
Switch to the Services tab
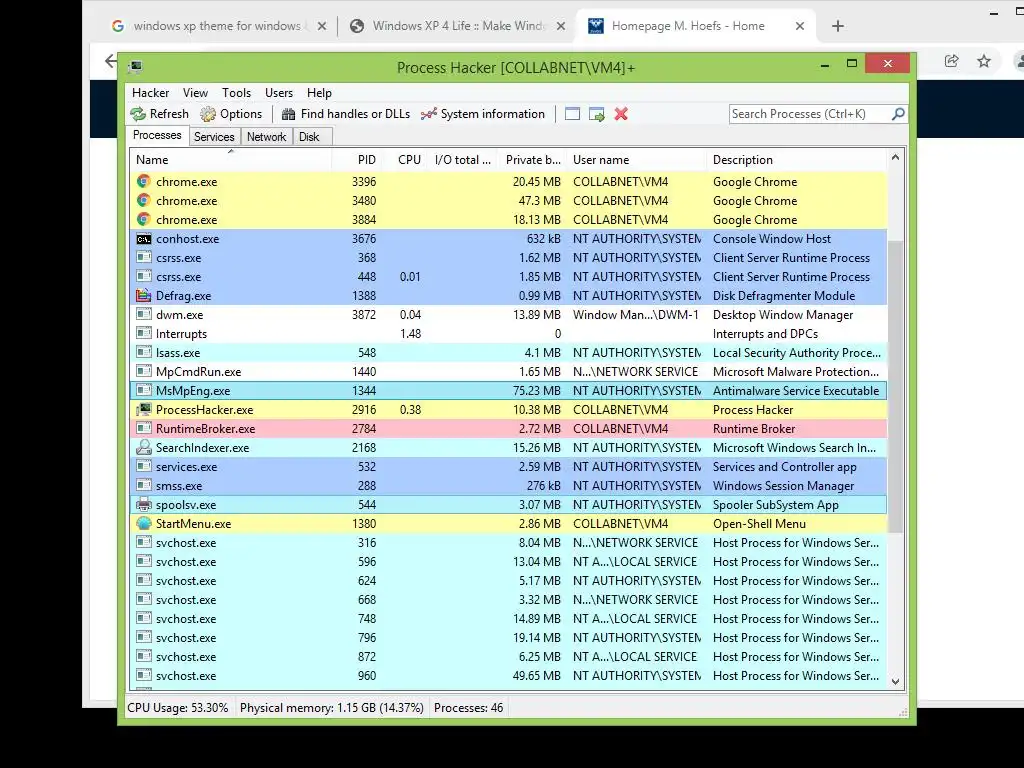[x=214, y=136]
